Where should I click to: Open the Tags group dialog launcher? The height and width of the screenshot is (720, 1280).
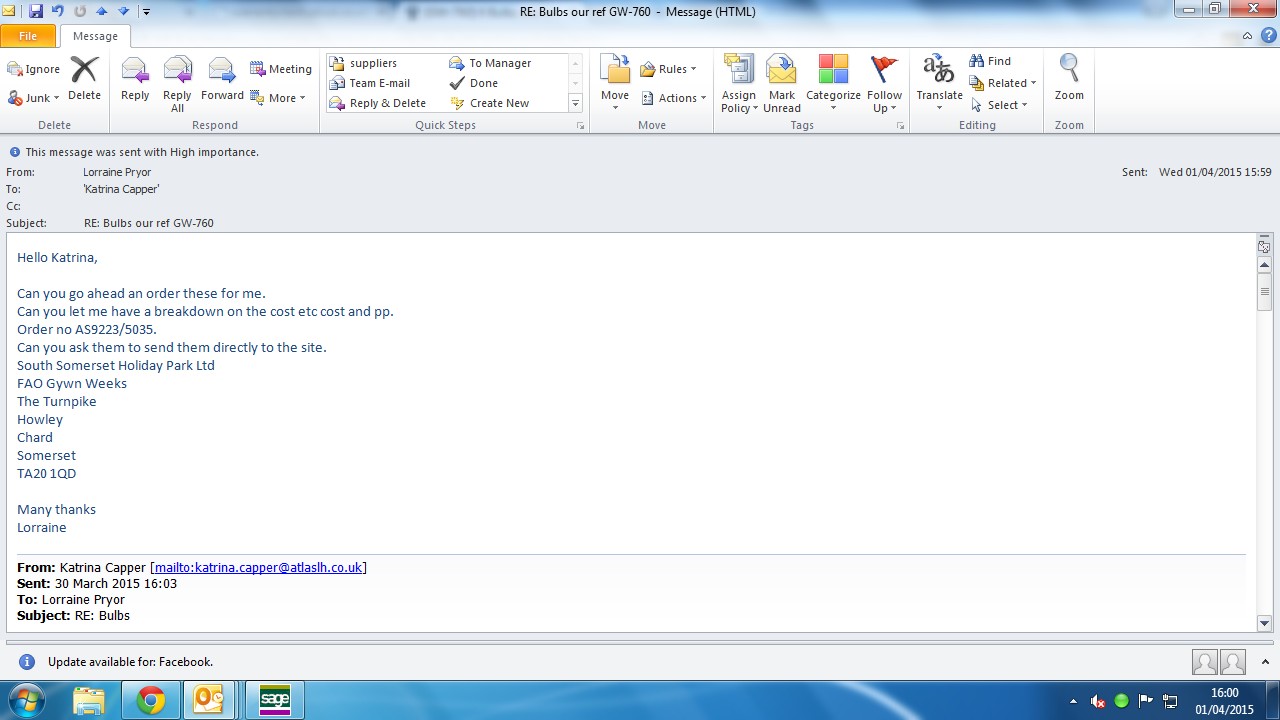(x=900, y=126)
